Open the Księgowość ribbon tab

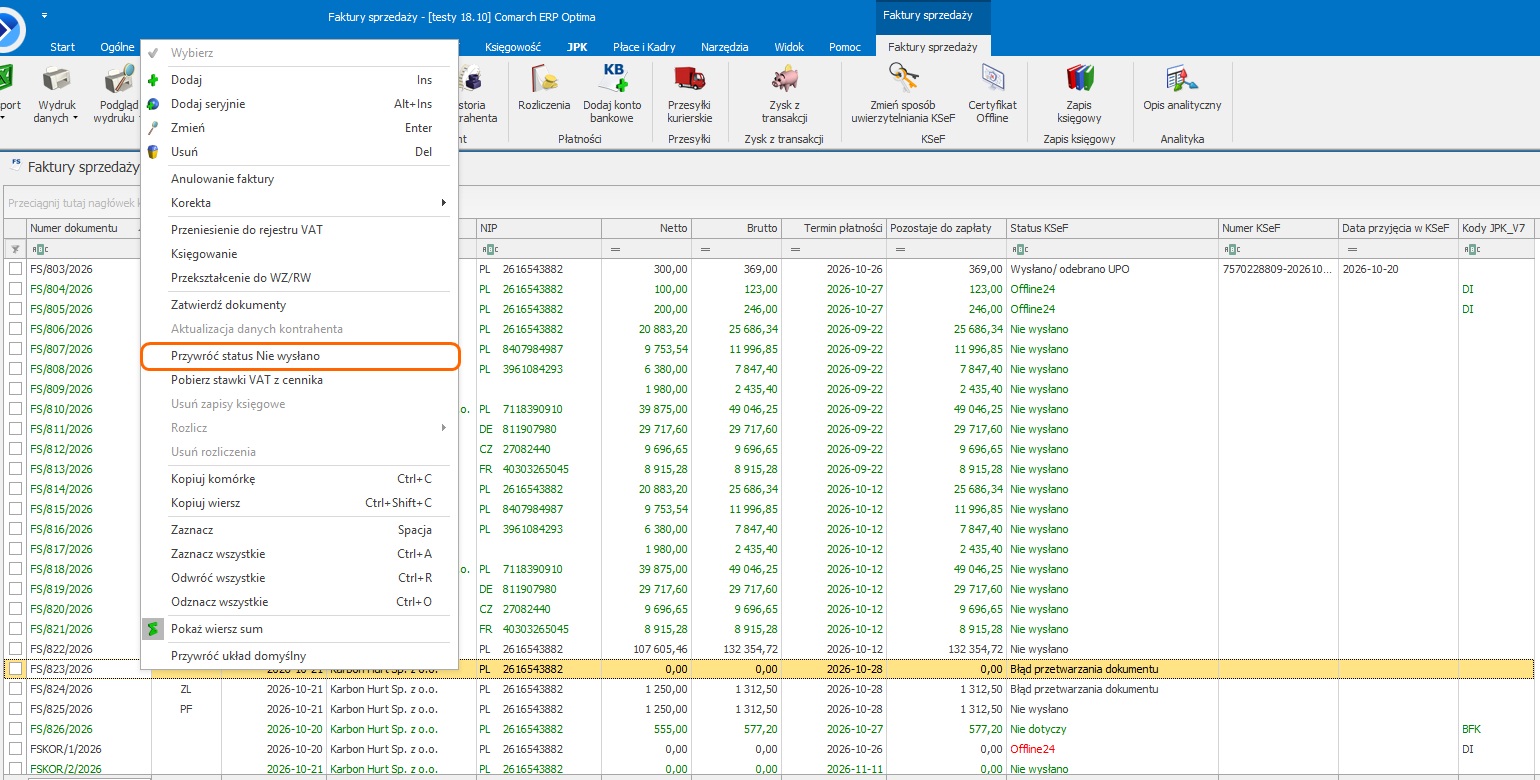click(x=513, y=47)
